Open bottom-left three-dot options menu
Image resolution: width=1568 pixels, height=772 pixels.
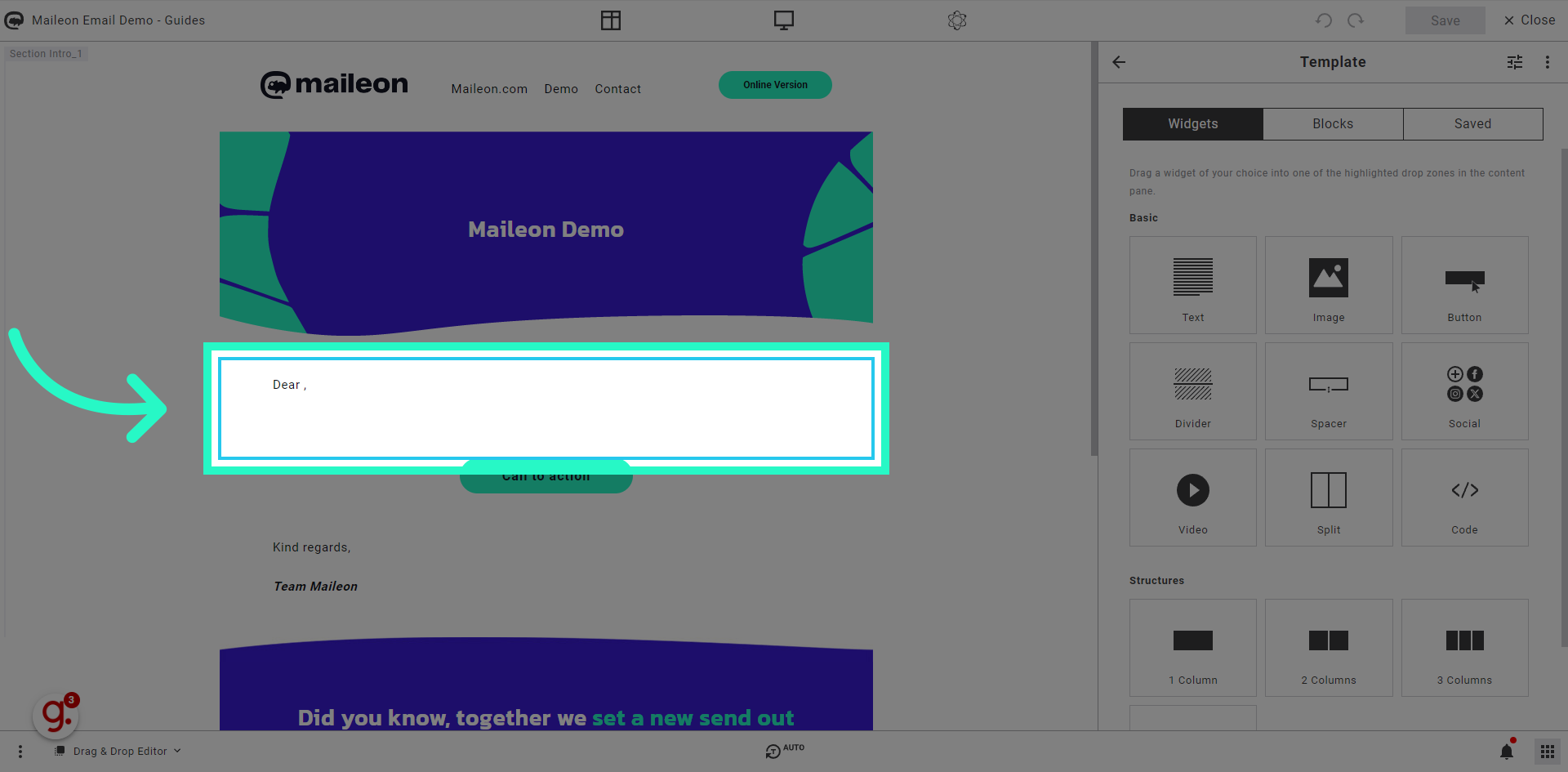point(20,752)
